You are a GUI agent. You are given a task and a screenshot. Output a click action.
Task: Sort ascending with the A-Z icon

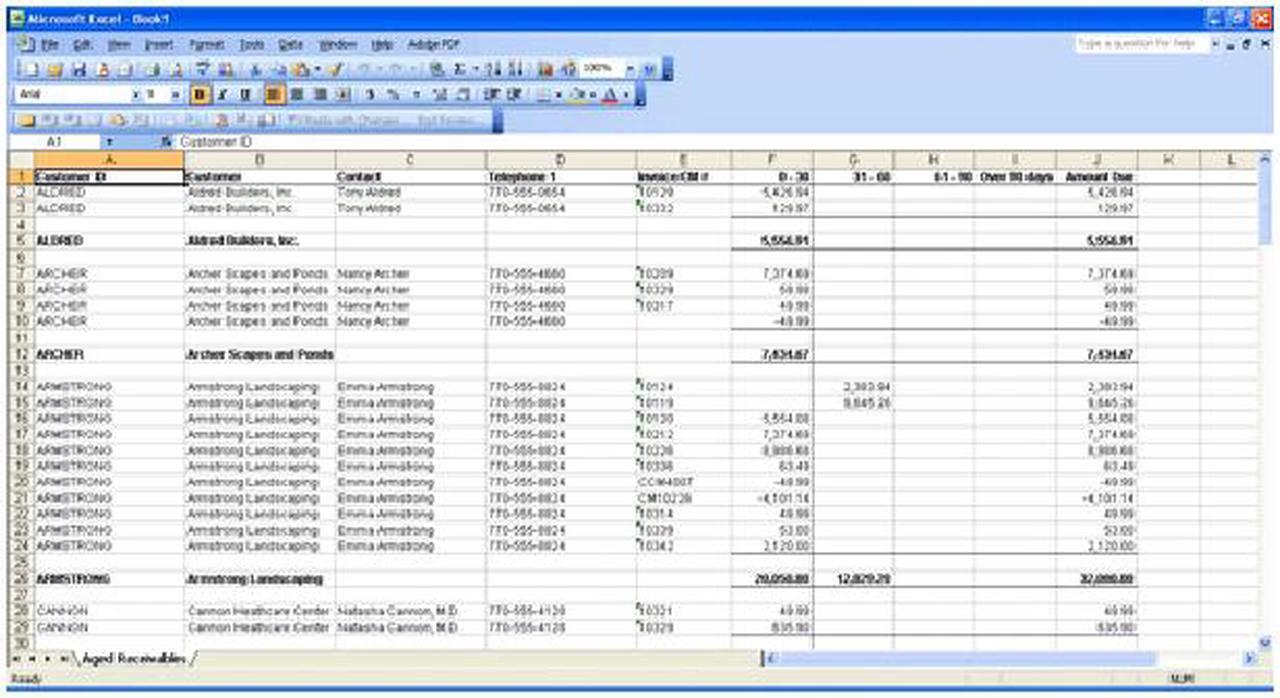494,69
